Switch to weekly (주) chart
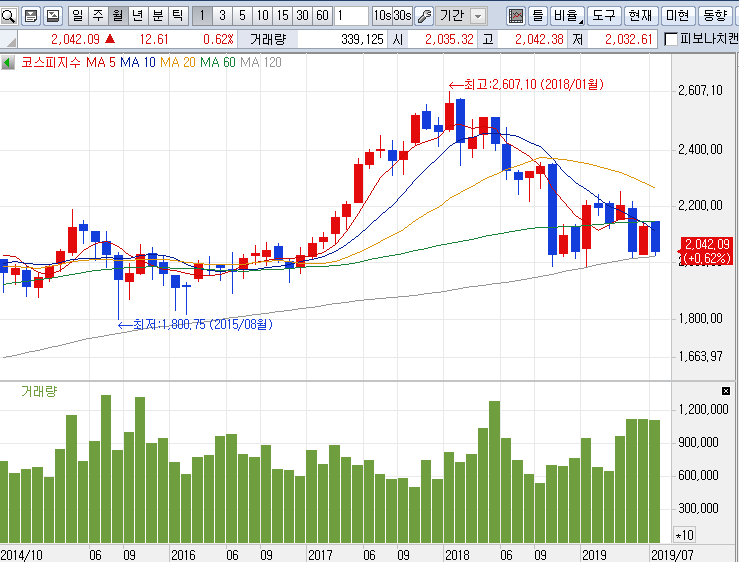 coord(98,16)
